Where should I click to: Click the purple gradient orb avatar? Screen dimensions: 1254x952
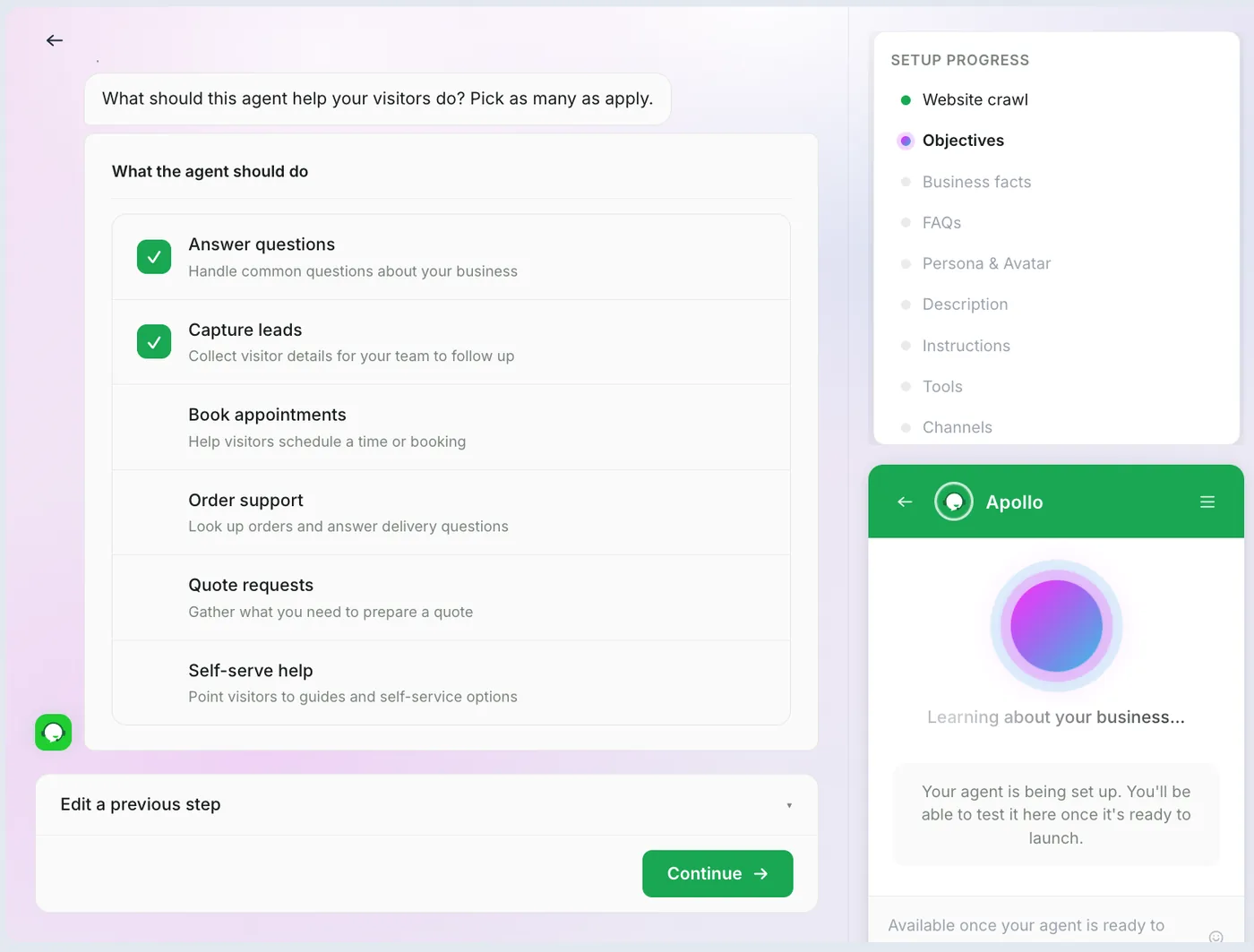click(1056, 626)
